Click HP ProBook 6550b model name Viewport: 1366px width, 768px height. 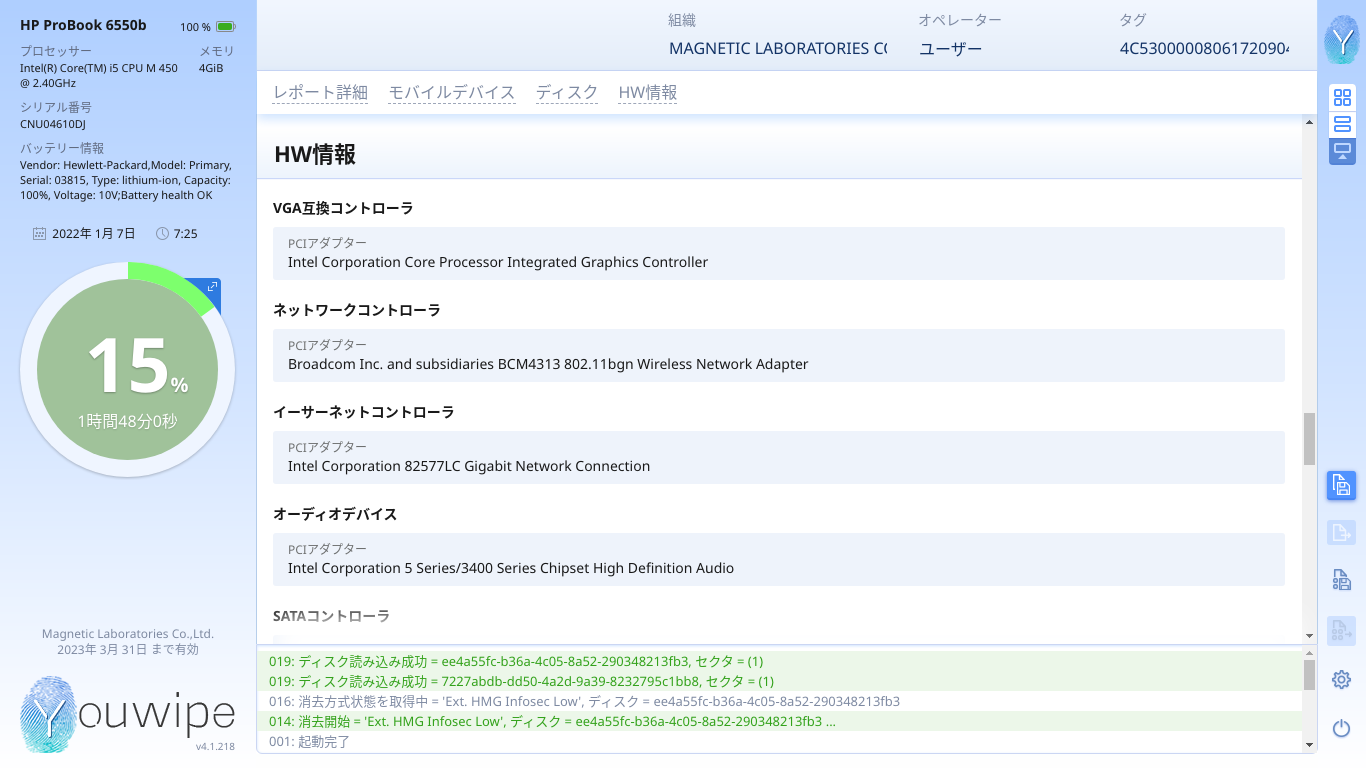[x=83, y=25]
